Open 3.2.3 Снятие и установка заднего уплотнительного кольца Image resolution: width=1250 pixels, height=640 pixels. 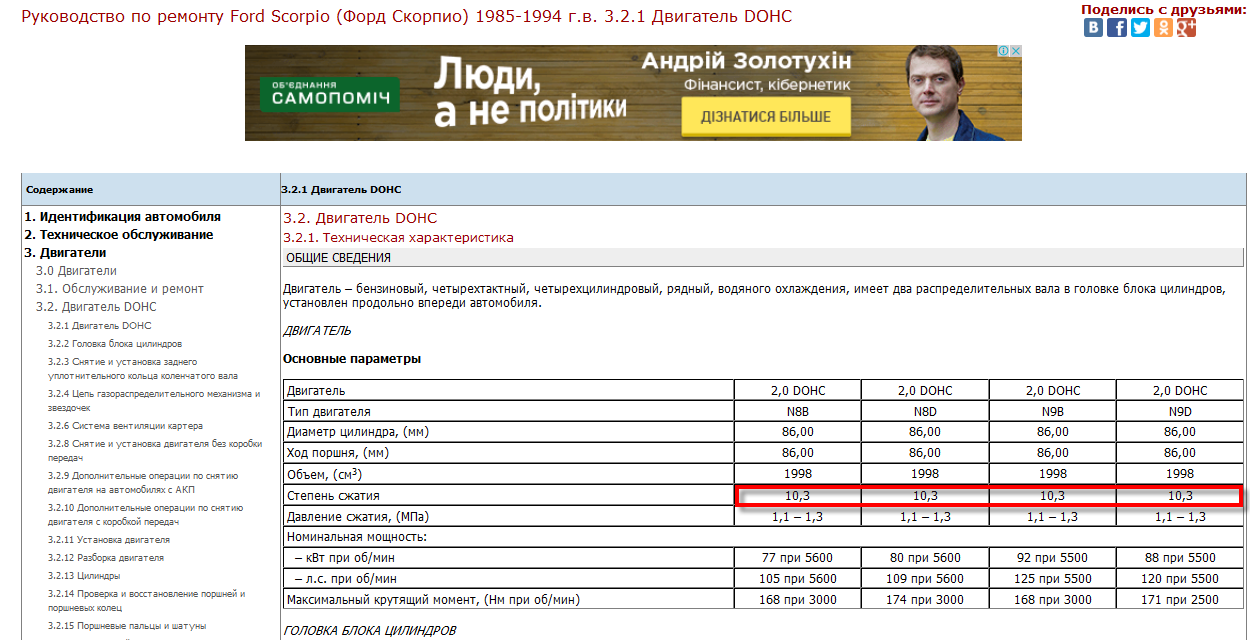click(x=143, y=368)
